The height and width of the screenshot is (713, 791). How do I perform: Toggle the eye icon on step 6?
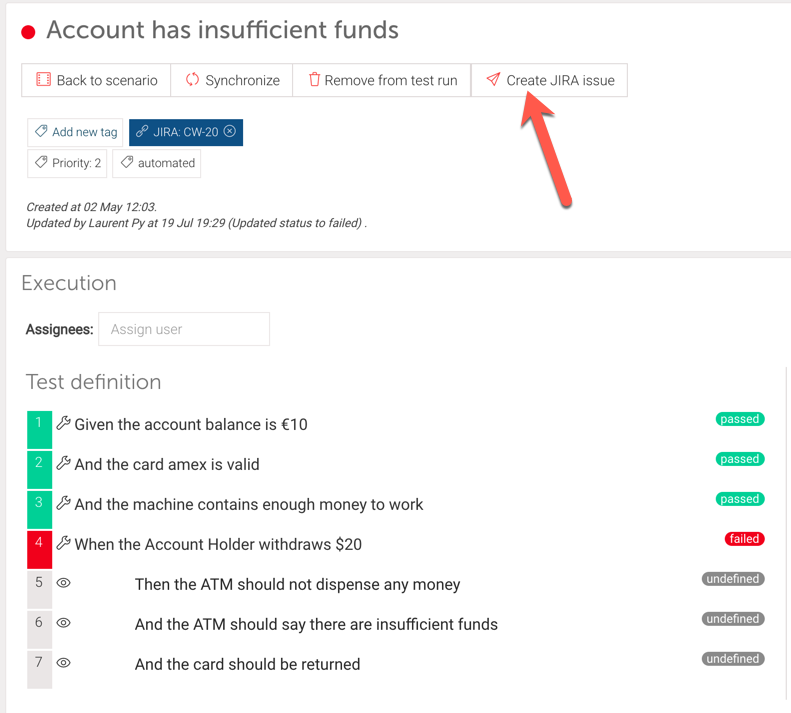click(x=63, y=623)
